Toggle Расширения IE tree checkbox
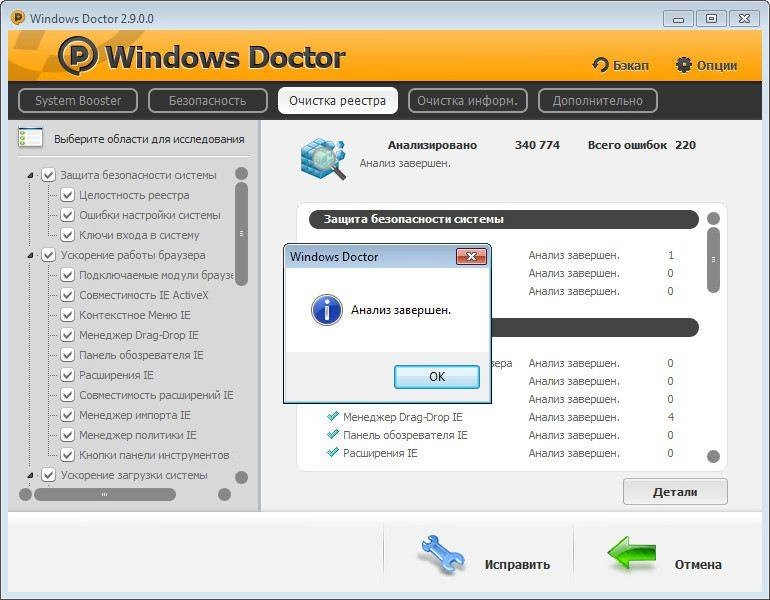 (x=67, y=375)
